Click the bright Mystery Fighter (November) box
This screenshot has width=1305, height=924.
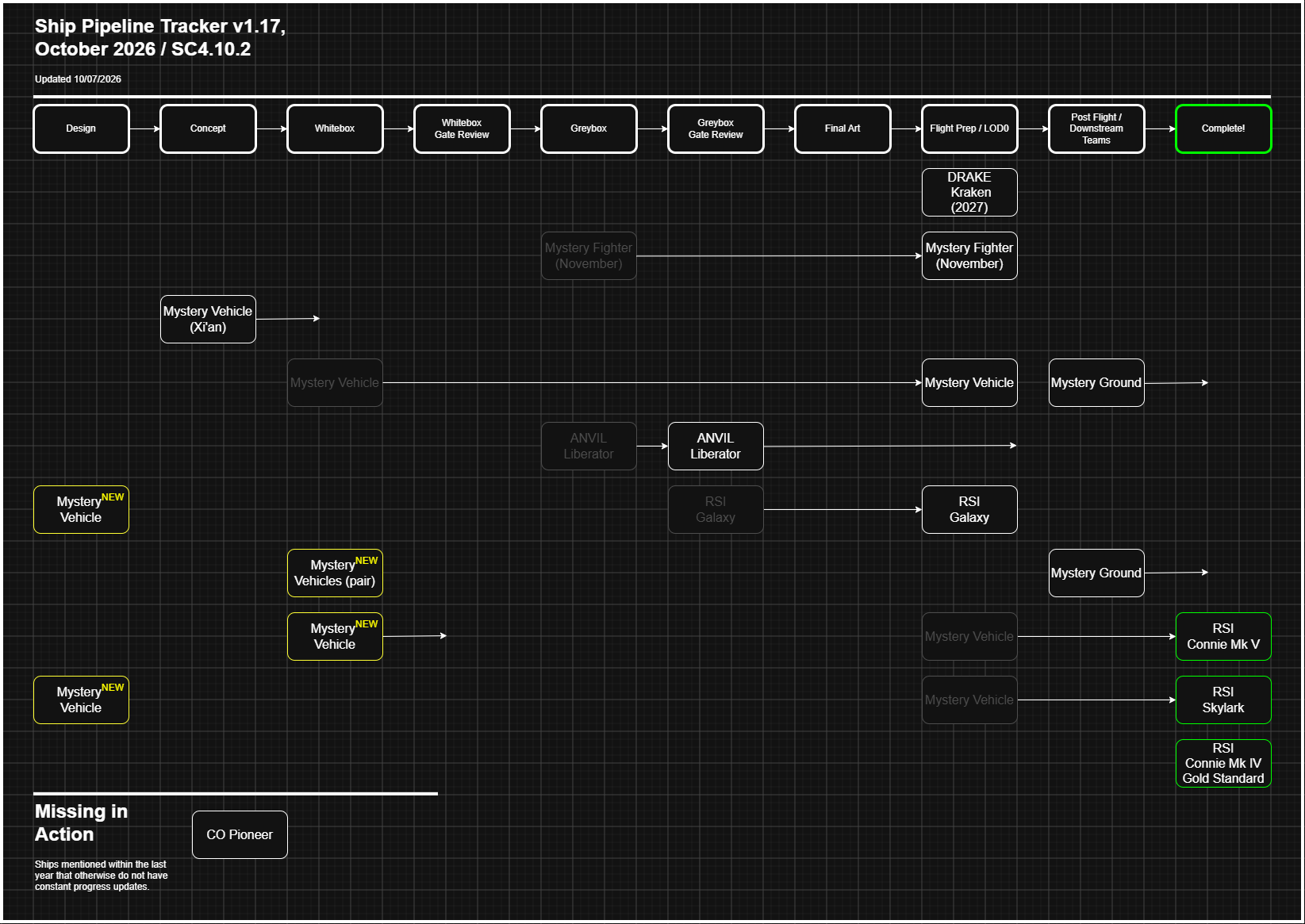click(x=969, y=255)
